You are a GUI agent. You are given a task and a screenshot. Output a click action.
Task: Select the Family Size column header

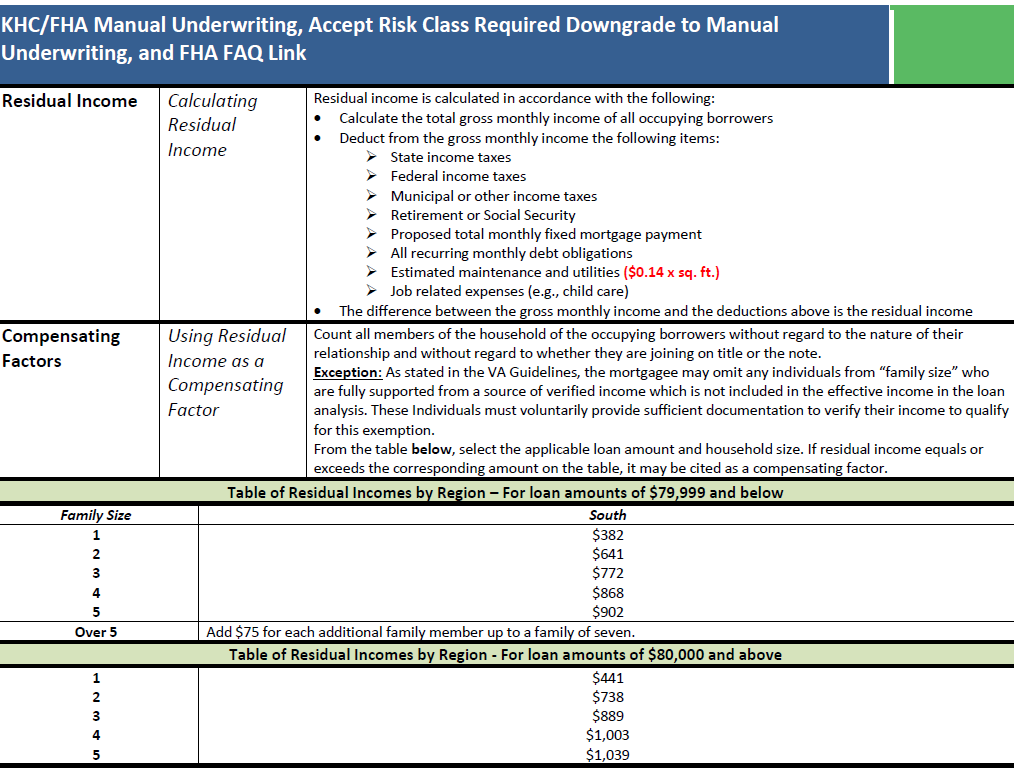(97, 515)
